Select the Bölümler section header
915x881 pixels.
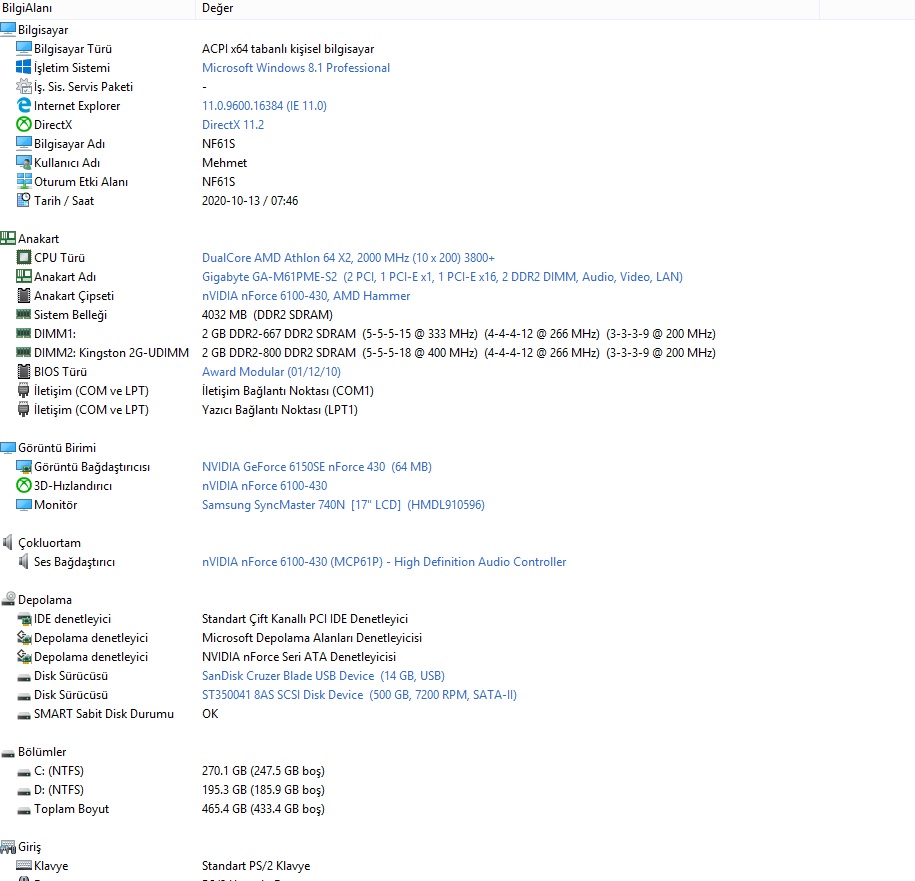[42, 752]
